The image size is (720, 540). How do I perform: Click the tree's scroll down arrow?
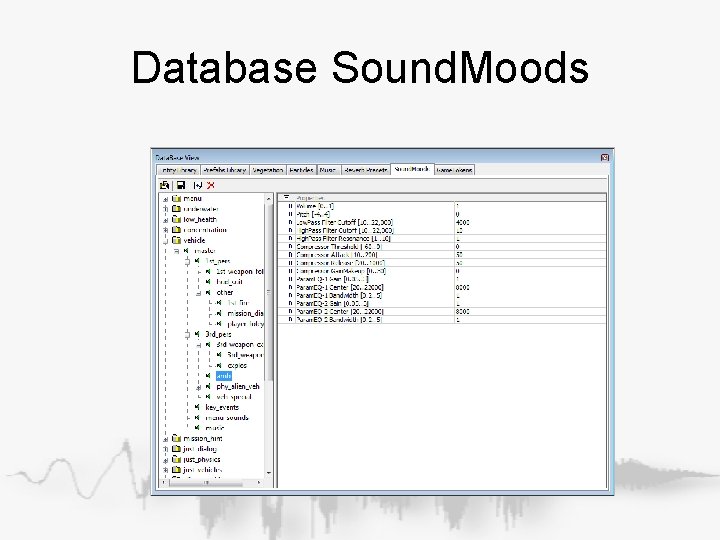tap(269, 473)
